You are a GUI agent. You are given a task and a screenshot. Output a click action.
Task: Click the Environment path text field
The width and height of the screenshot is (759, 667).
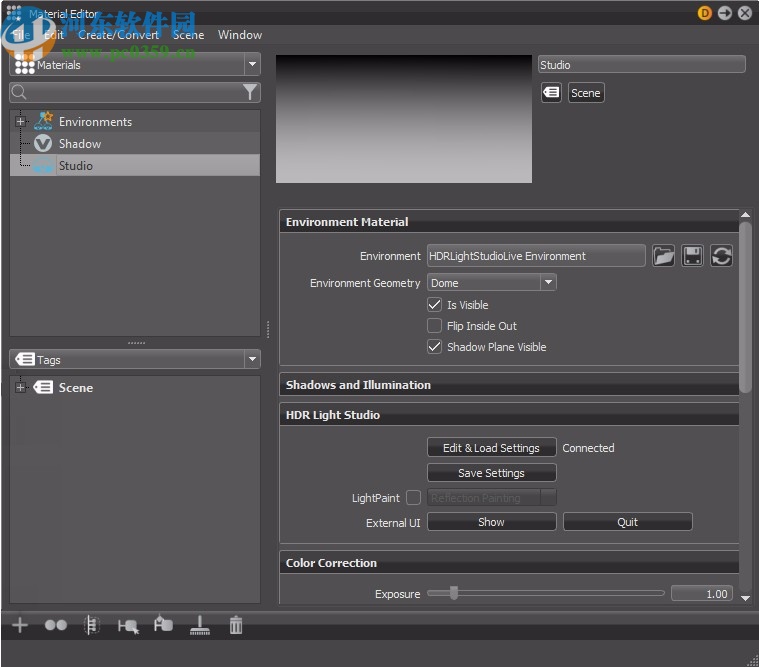pyautogui.click(x=536, y=256)
